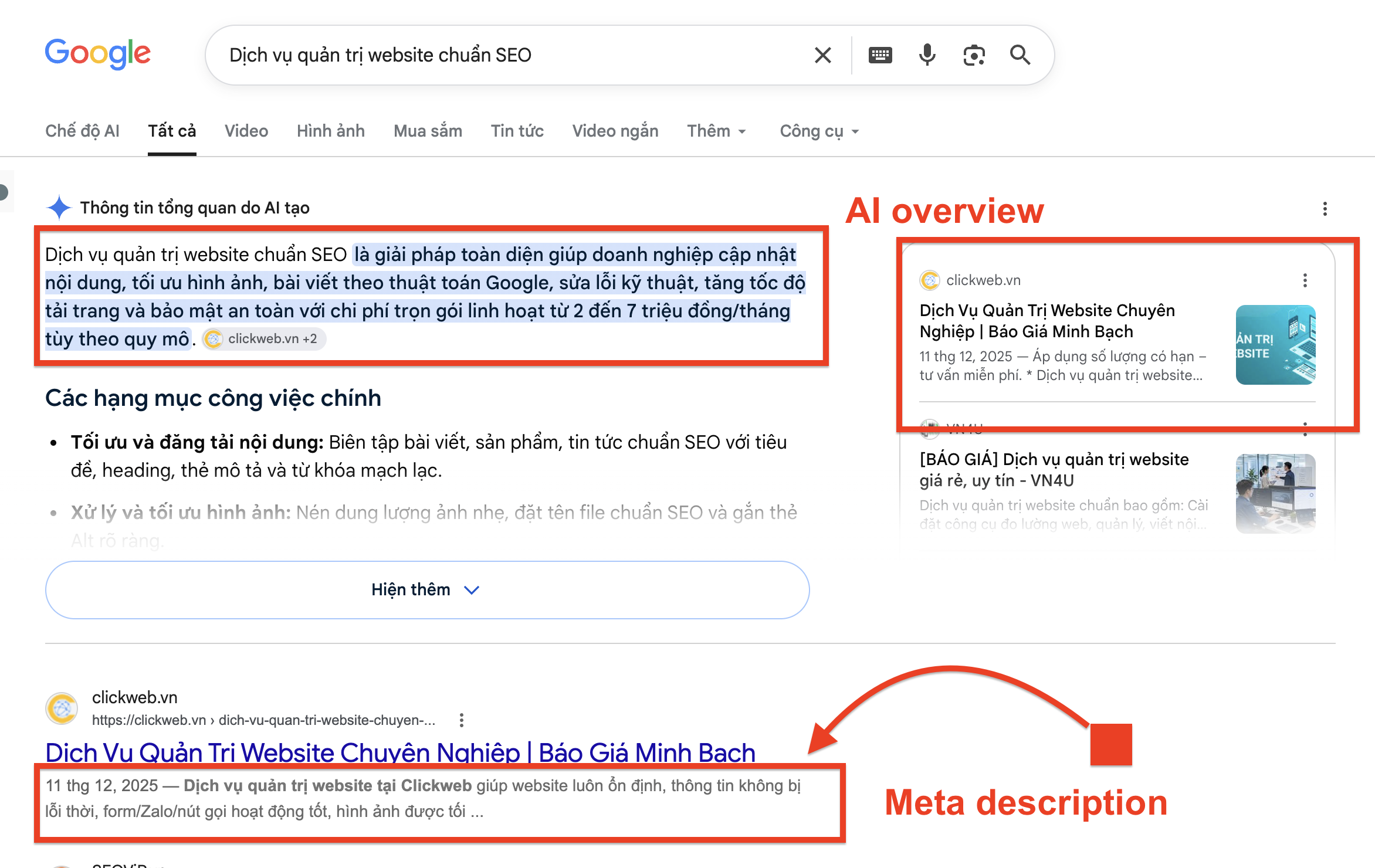
Task: Open Dịch Vụ Quản Trị Website Chuyên Nghiệp result link
Action: 400,753
